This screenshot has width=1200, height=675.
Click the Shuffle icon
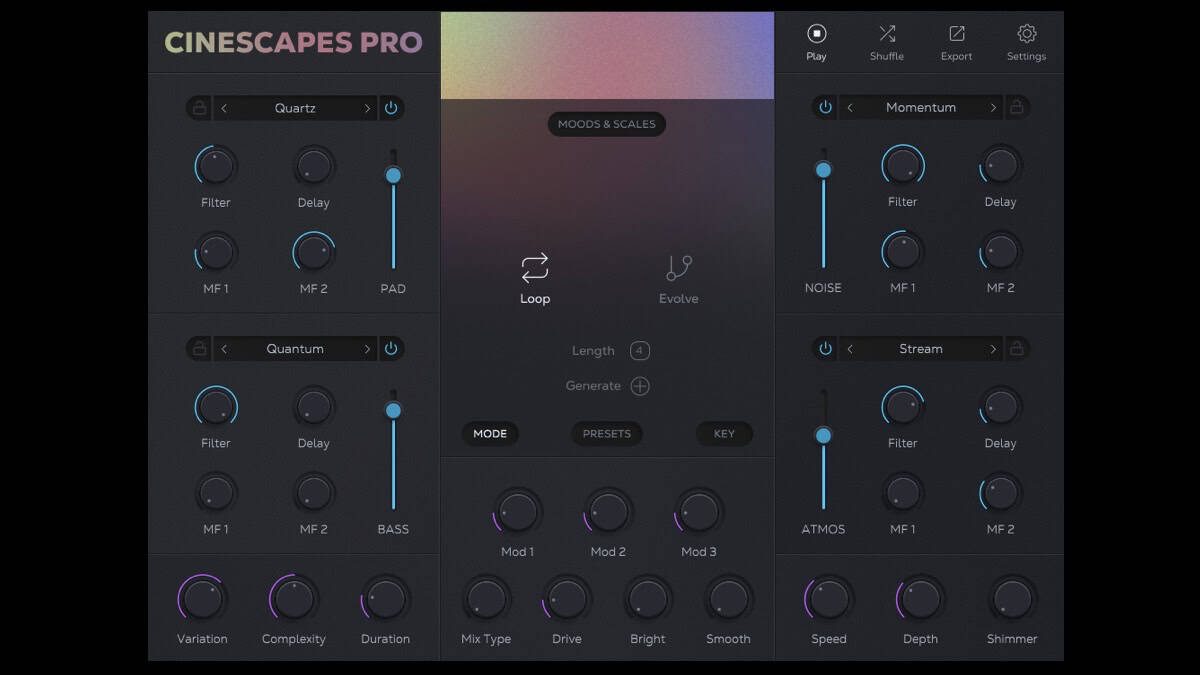pos(886,34)
